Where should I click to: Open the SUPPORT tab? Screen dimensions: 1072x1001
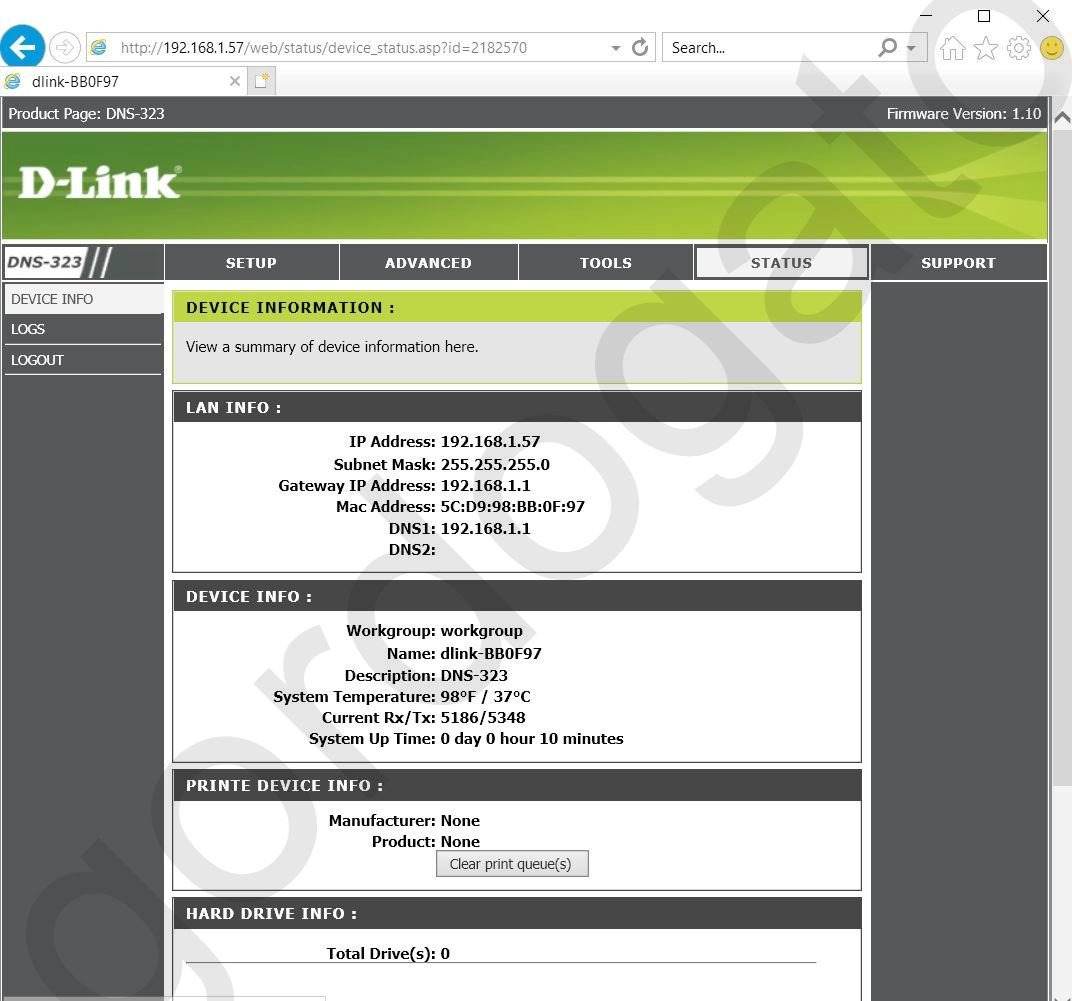[x=957, y=262]
